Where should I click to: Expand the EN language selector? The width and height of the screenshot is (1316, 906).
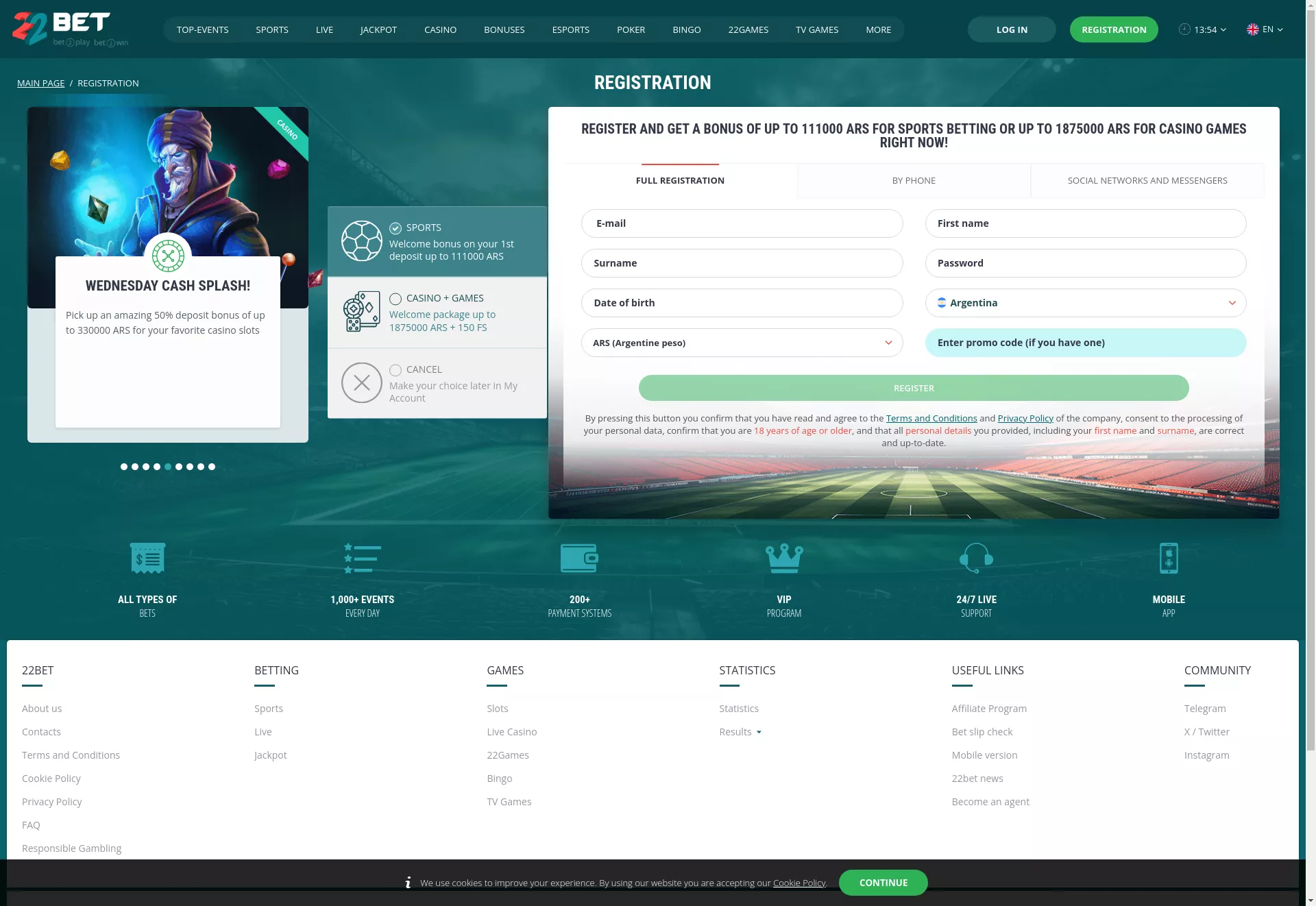1265,29
